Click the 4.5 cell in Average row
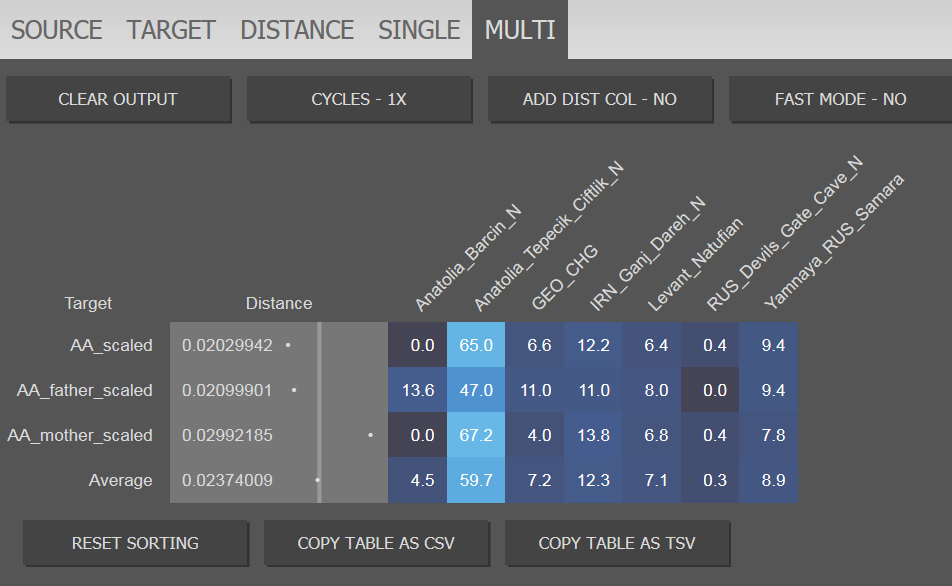952x586 pixels. click(x=418, y=480)
